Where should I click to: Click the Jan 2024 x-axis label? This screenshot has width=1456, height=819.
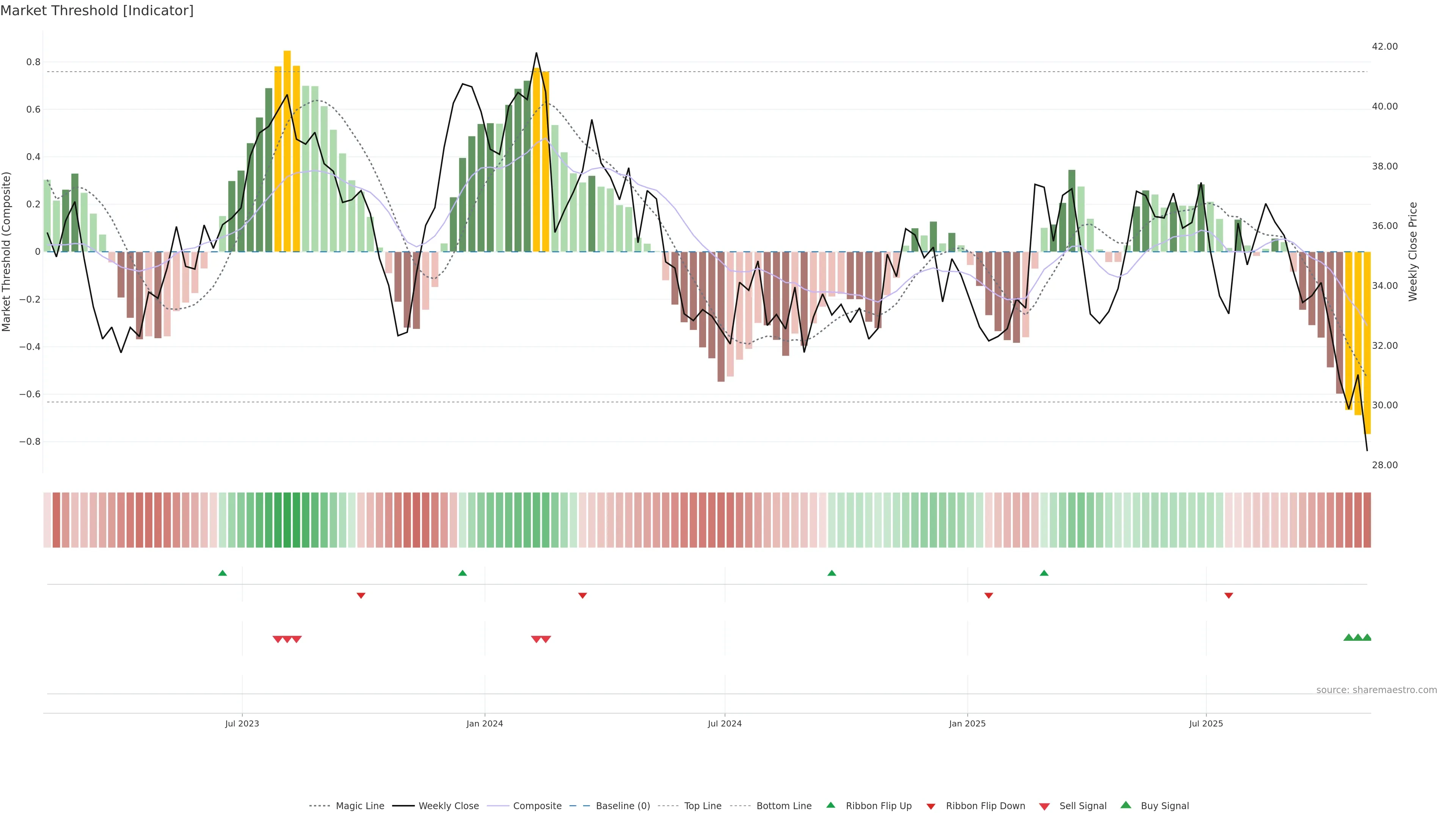pyautogui.click(x=485, y=723)
